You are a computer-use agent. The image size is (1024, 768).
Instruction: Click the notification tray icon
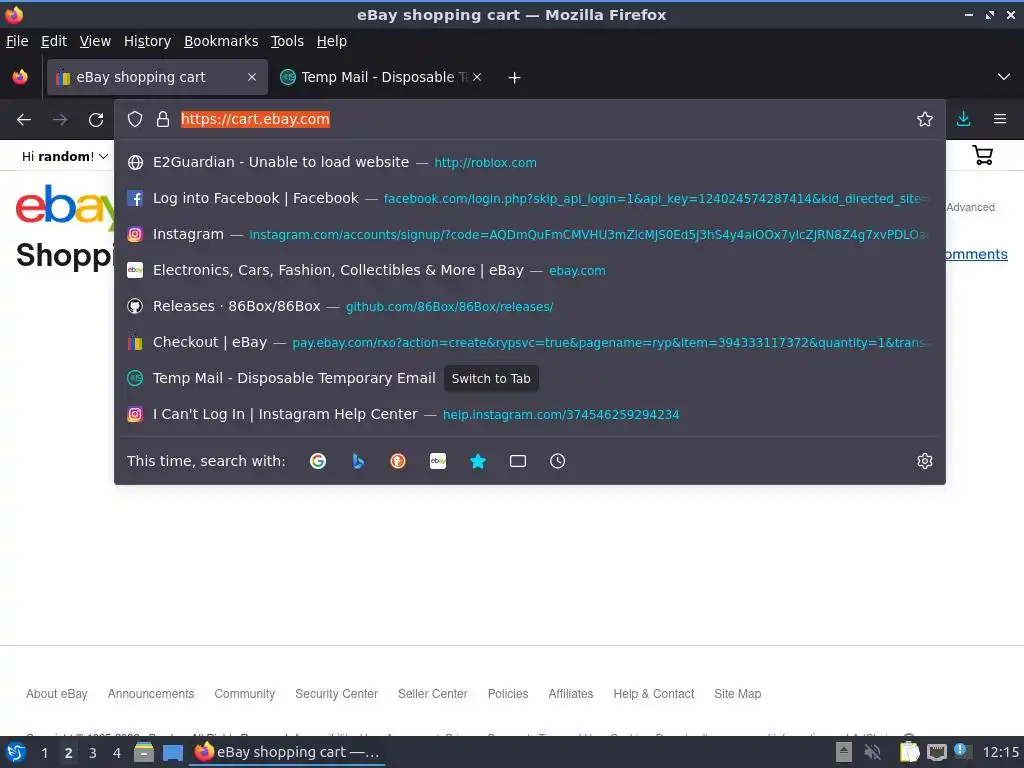[x=962, y=751]
